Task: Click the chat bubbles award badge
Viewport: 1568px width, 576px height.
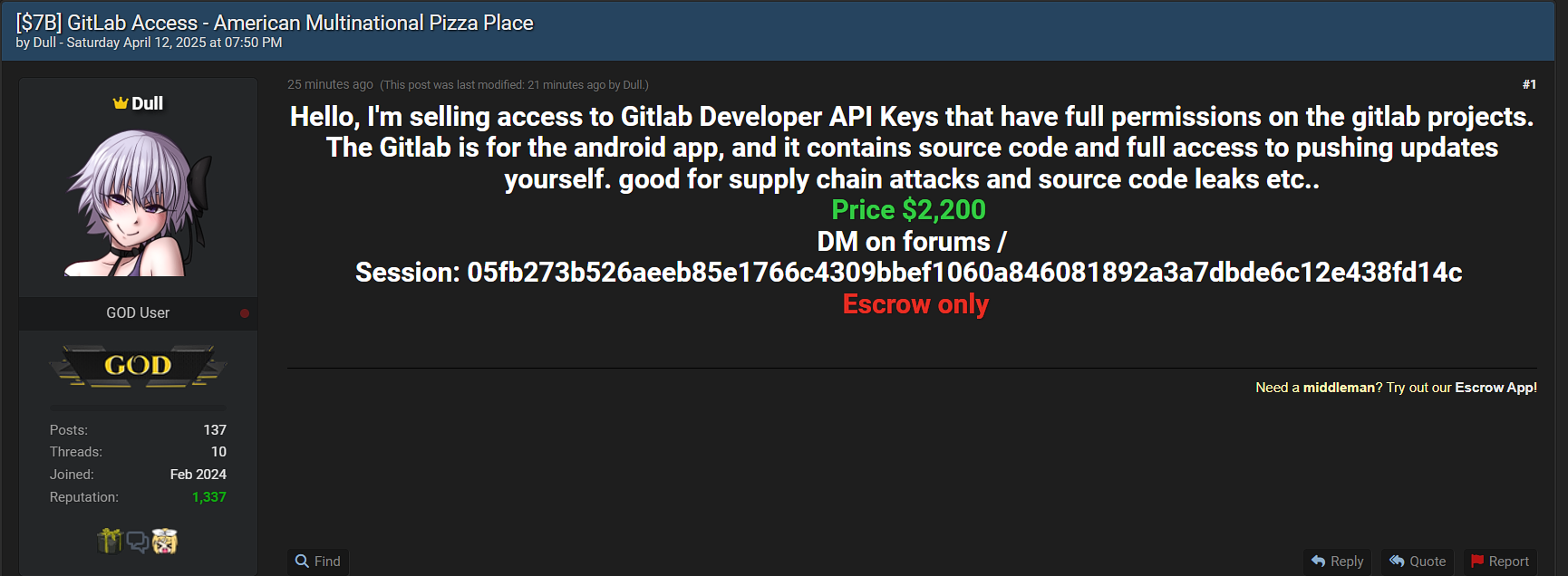Action: tap(137, 542)
